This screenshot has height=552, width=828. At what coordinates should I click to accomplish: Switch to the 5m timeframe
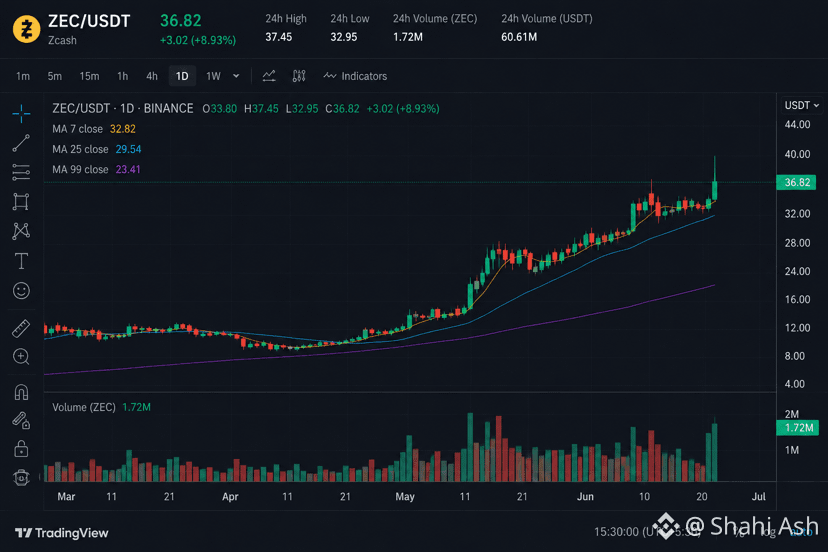tap(54, 76)
